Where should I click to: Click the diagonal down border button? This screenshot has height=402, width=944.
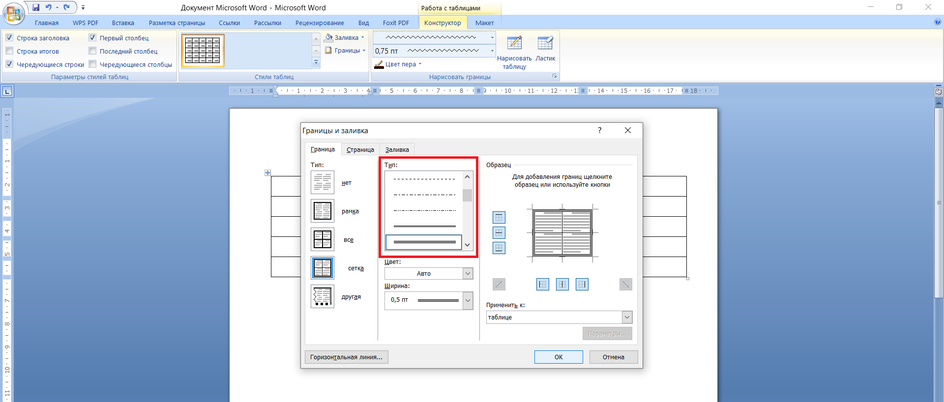626,284
